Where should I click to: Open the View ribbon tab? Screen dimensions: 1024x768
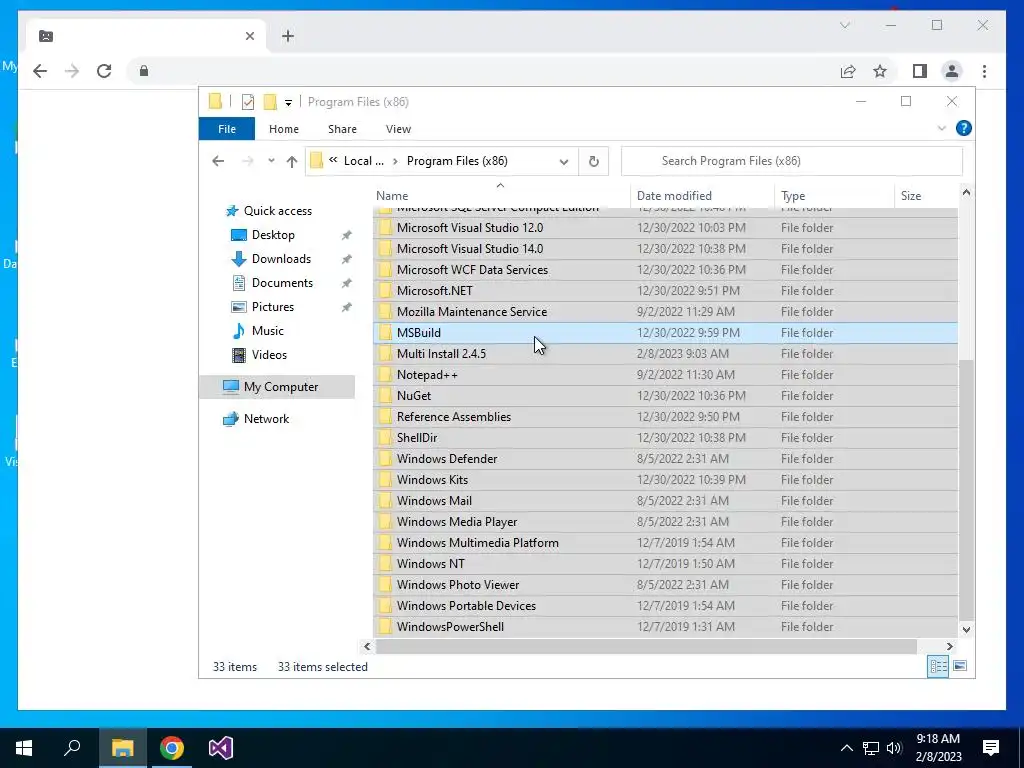click(398, 129)
